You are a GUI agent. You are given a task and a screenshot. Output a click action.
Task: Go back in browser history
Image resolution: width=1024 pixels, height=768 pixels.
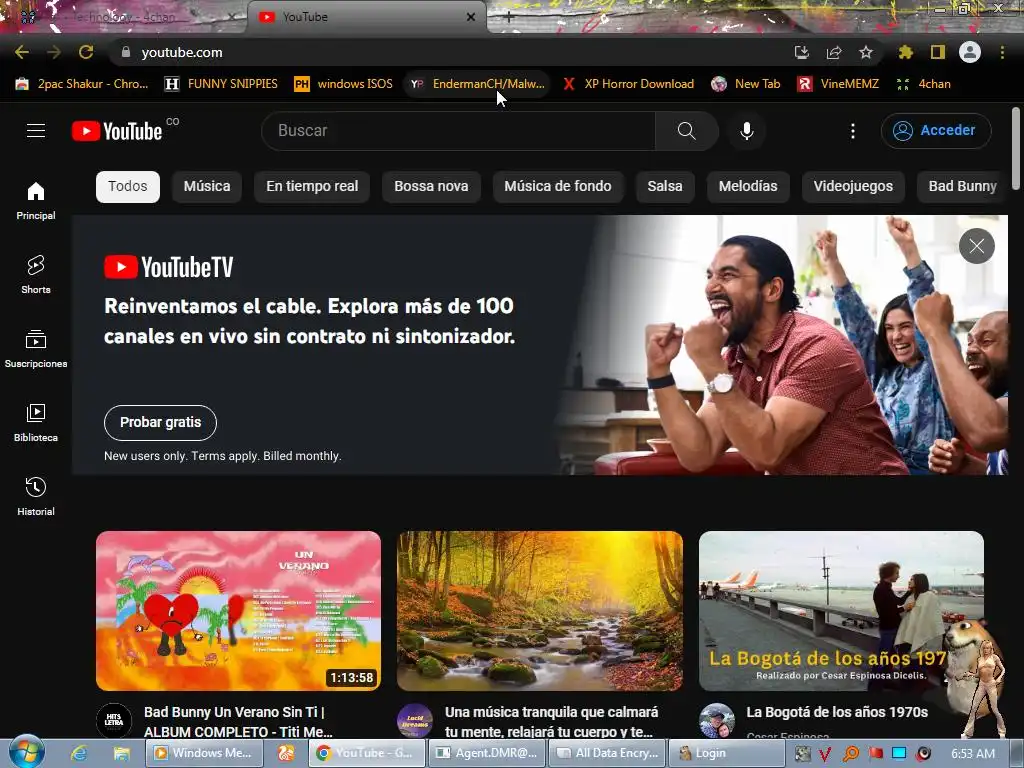pos(22,52)
